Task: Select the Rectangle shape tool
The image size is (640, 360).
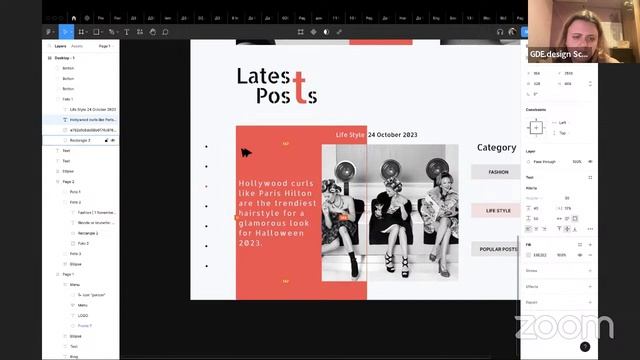Action: pyautogui.click(x=96, y=32)
